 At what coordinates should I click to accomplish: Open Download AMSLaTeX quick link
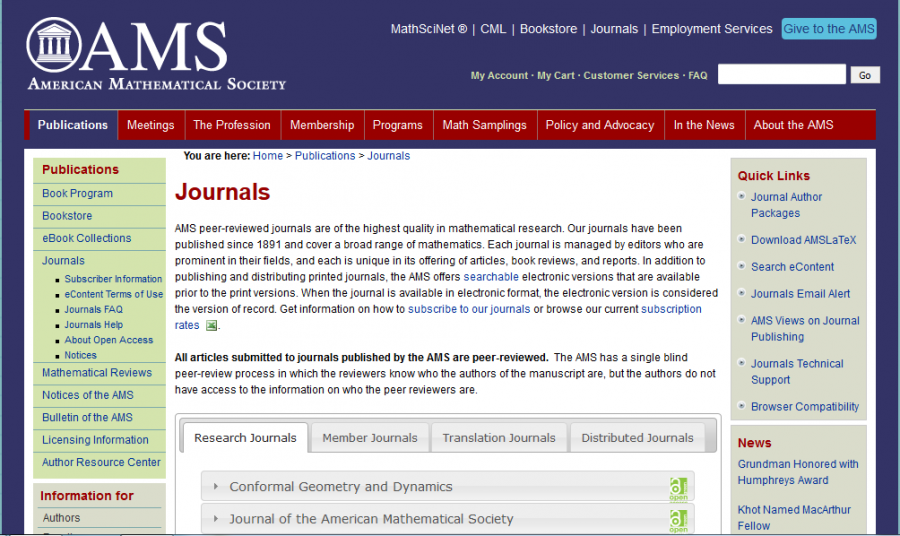tap(804, 240)
